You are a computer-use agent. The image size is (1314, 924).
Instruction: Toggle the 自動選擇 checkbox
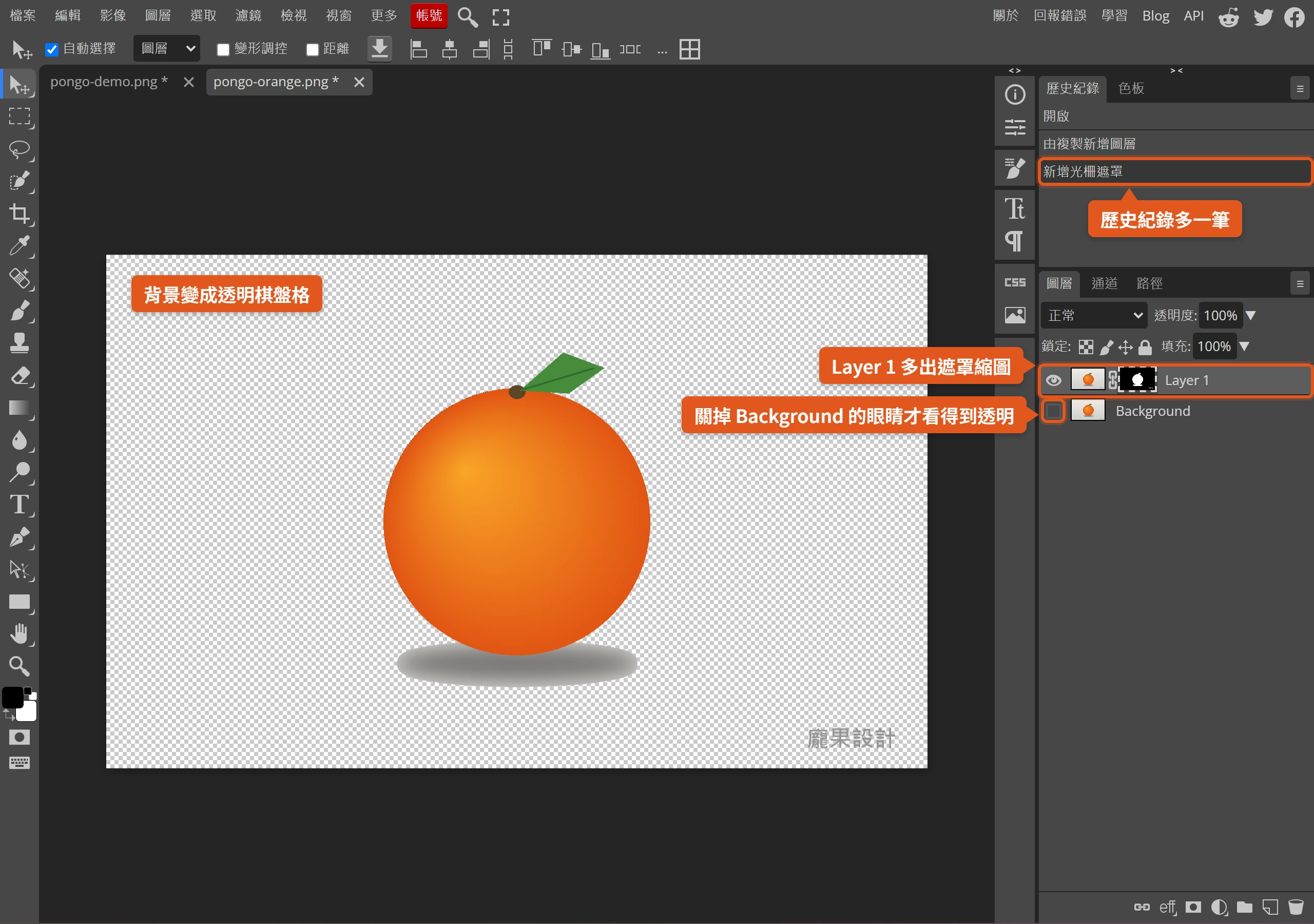52,50
